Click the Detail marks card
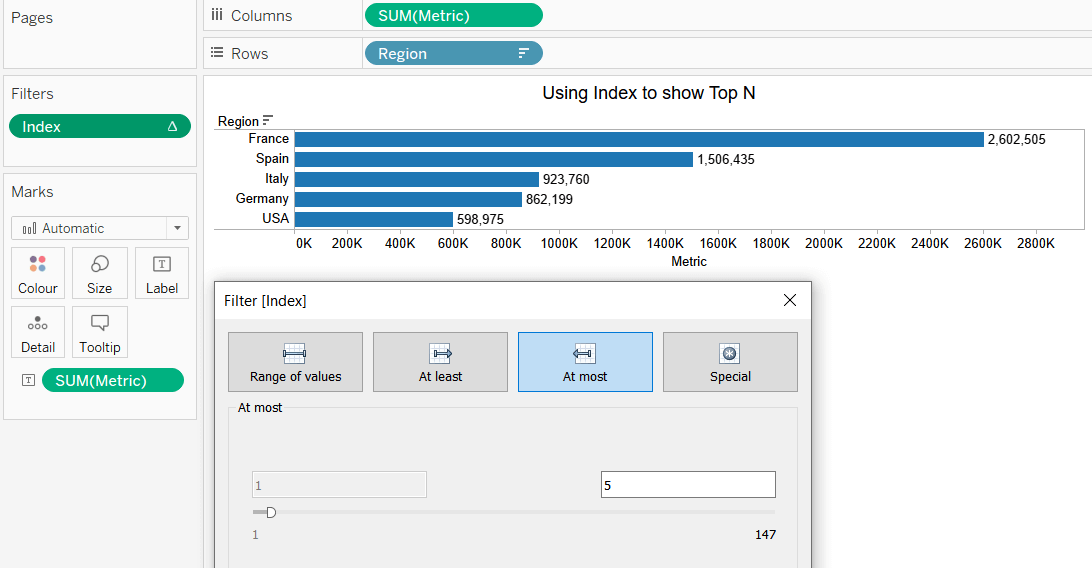The height and width of the screenshot is (568, 1092). point(38,332)
